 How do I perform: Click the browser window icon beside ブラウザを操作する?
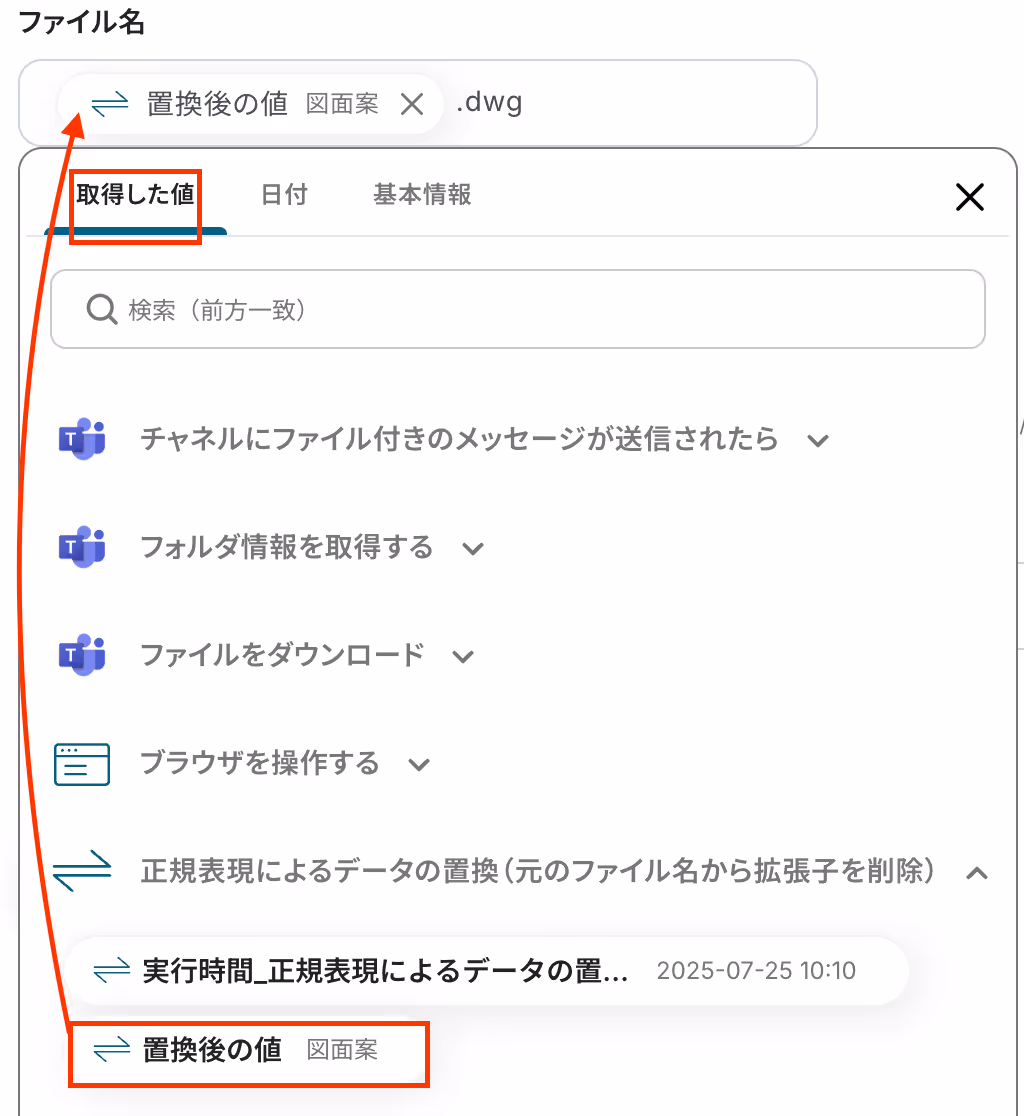82,764
